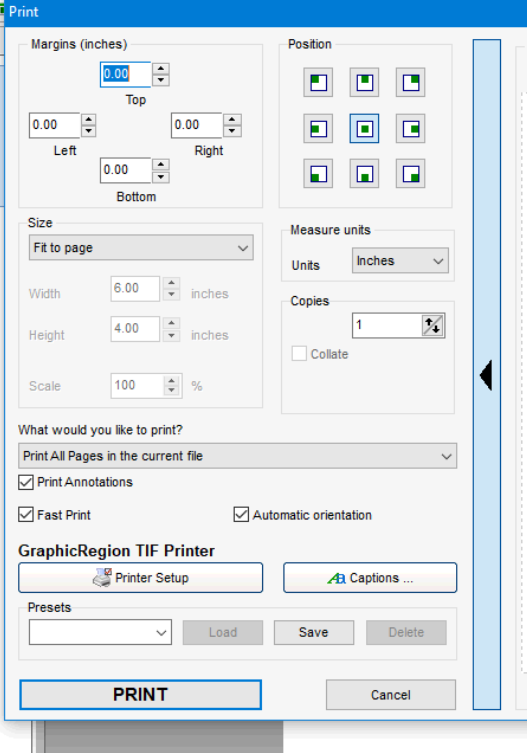Screen dimensions: 527x753
Task: Open the Presets combo box
Action: [x=100, y=632]
